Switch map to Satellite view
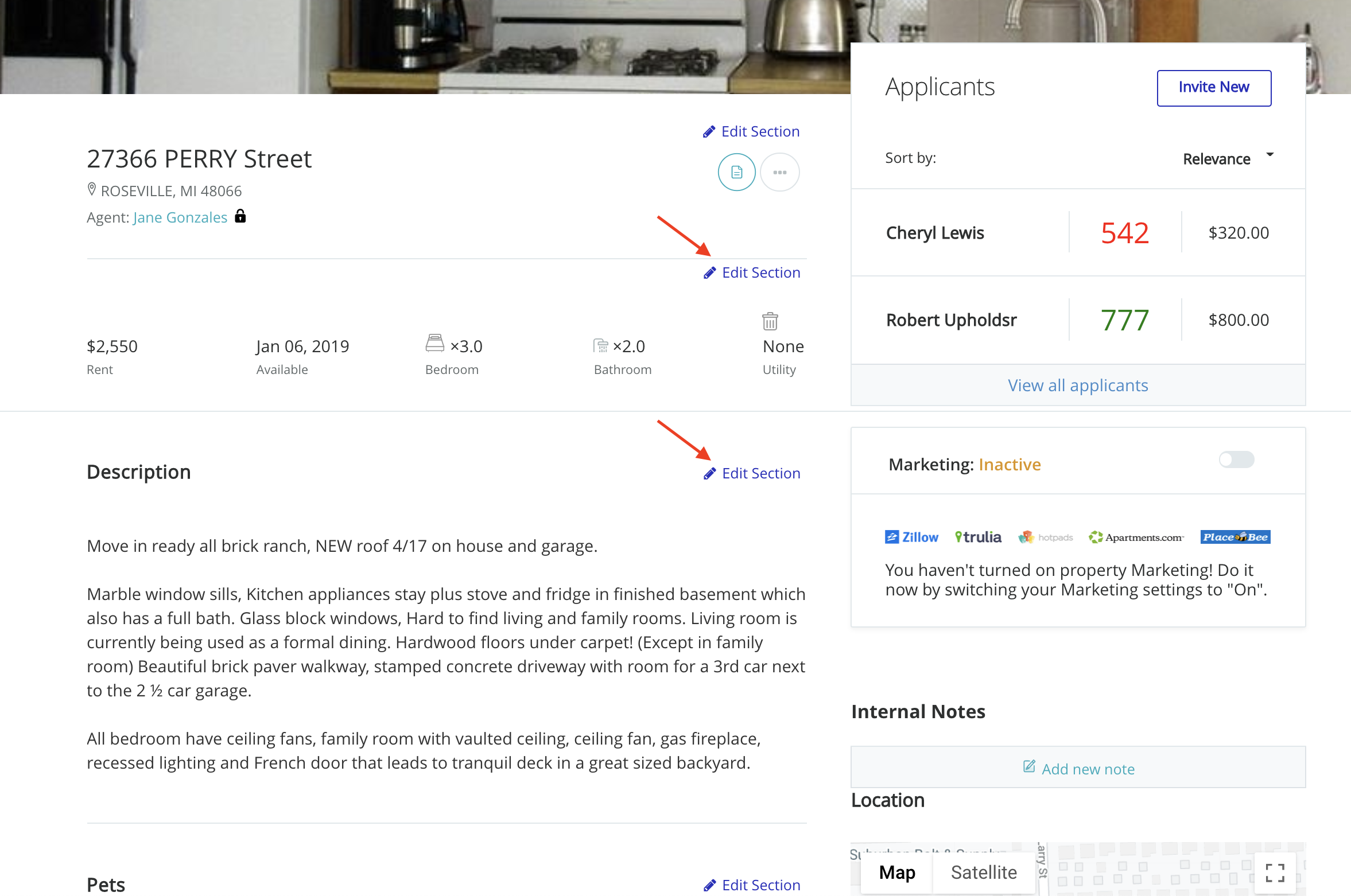 tap(983, 872)
